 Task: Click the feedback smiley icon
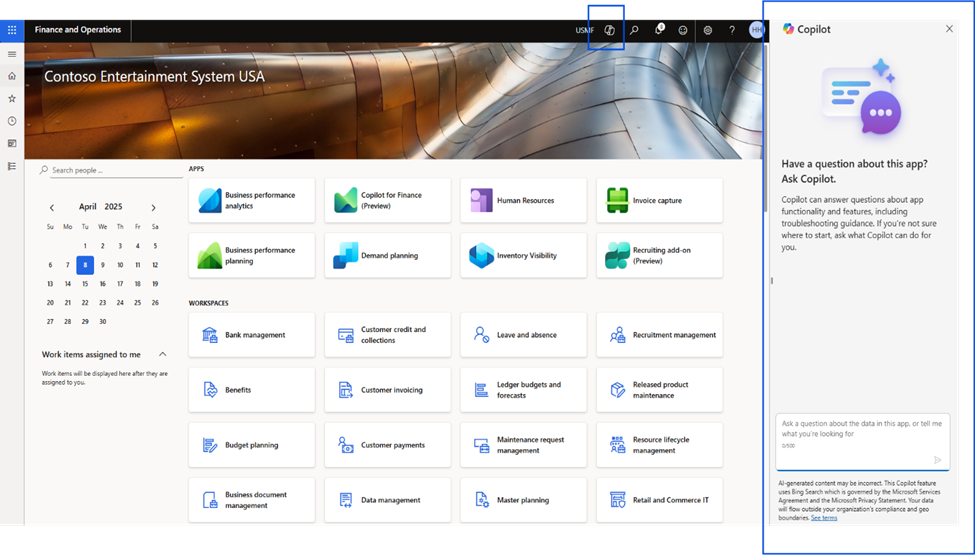click(683, 30)
